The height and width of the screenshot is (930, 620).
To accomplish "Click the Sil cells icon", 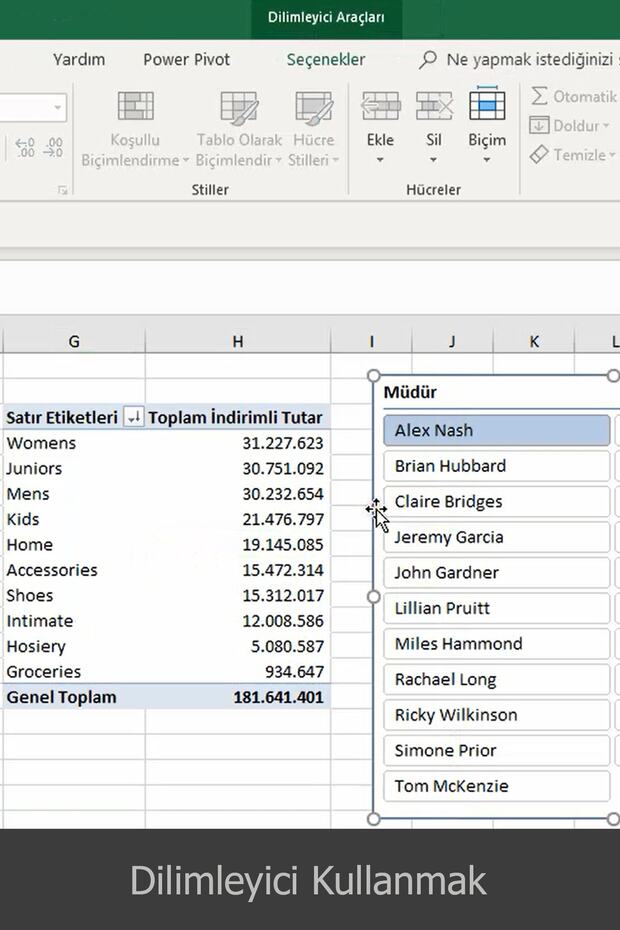I will coord(433,106).
